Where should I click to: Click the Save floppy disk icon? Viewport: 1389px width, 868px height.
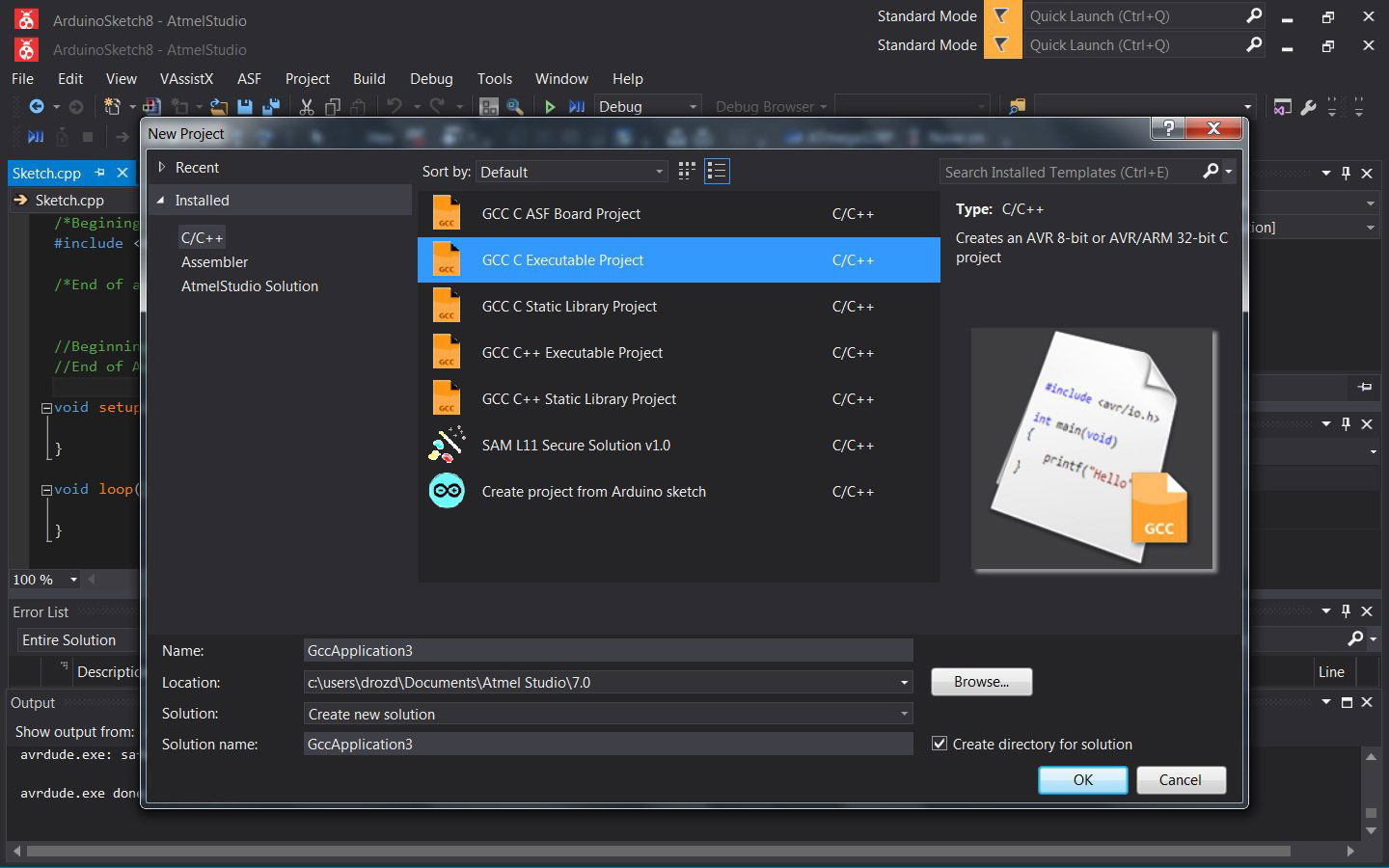[245, 106]
